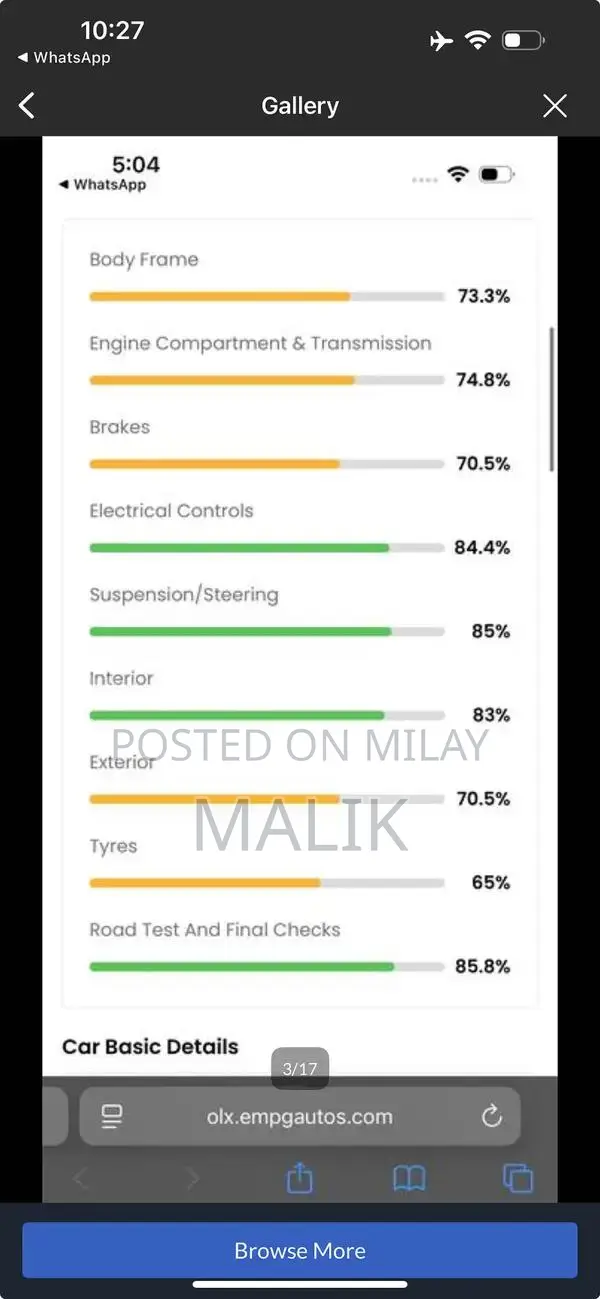Open the Safari tabs overview icon
The image size is (600, 1299).
point(518,1179)
